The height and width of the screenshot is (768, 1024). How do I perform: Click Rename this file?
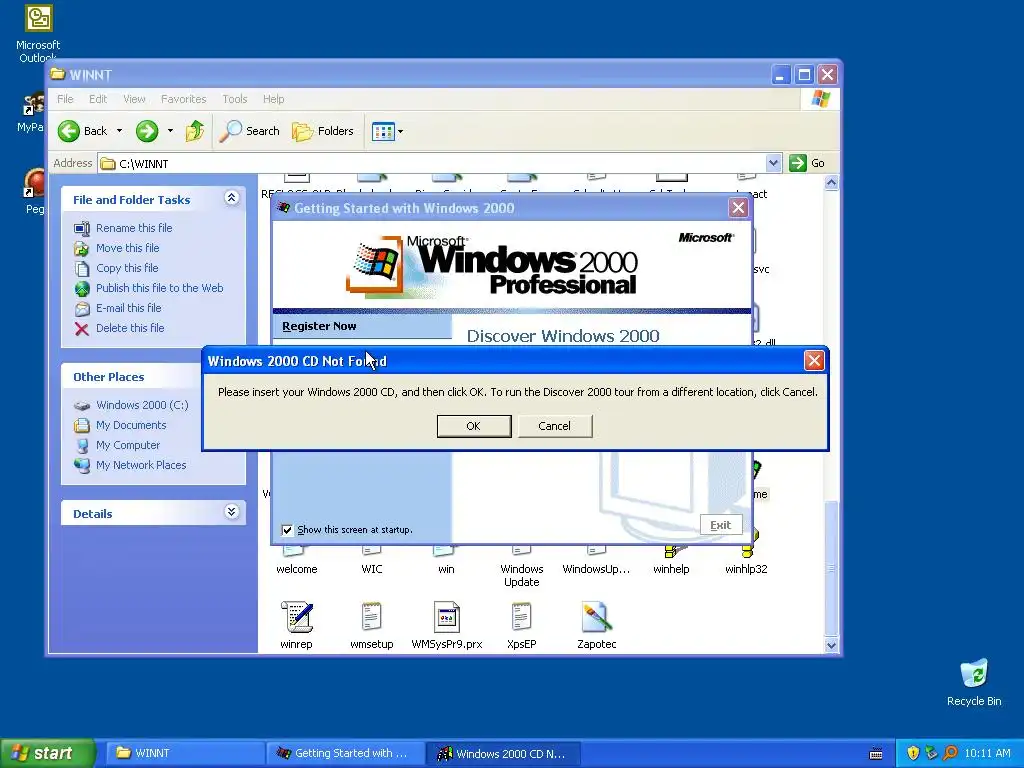(x=134, y=228)
